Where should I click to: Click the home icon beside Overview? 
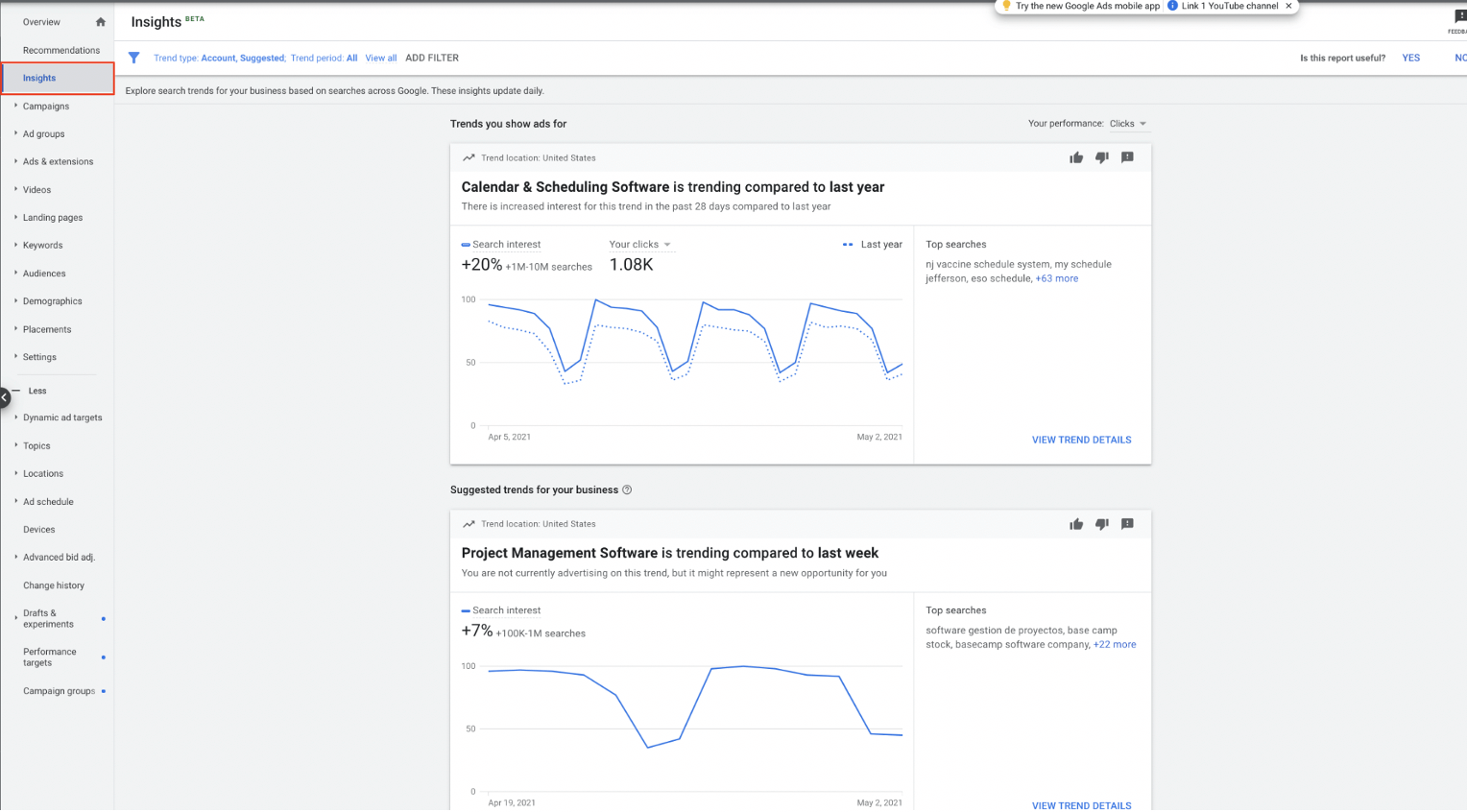[x=101, y=22]
